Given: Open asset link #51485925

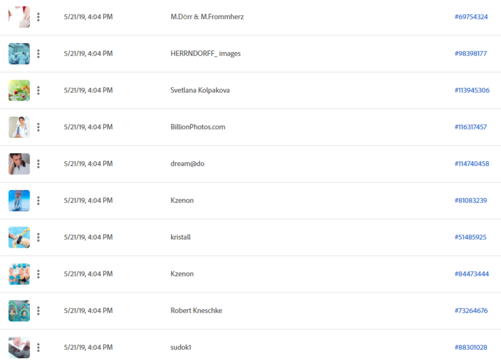Looking at the screenshot, I should [x=470, y=237].
